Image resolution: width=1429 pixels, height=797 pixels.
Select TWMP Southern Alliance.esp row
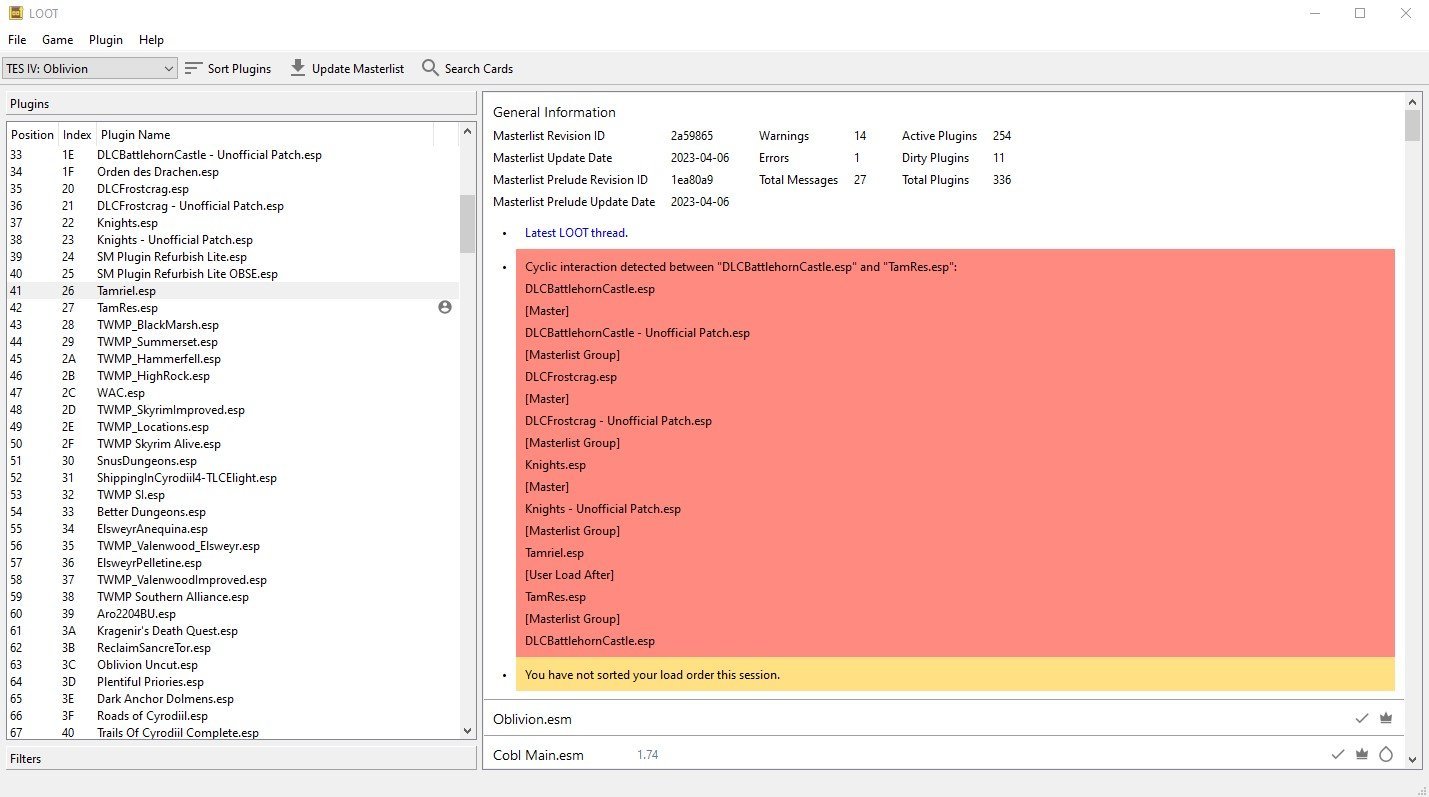point(232,597)
